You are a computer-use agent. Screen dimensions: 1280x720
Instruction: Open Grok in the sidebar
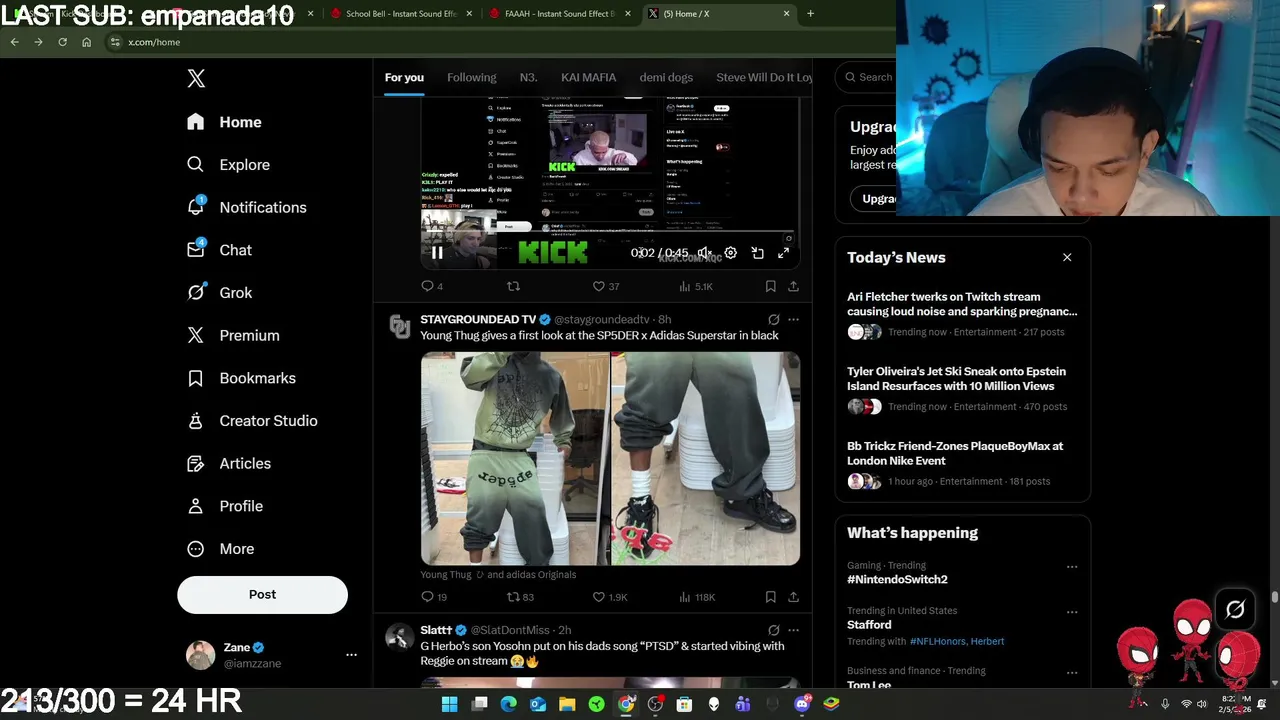tap(220, 293)
